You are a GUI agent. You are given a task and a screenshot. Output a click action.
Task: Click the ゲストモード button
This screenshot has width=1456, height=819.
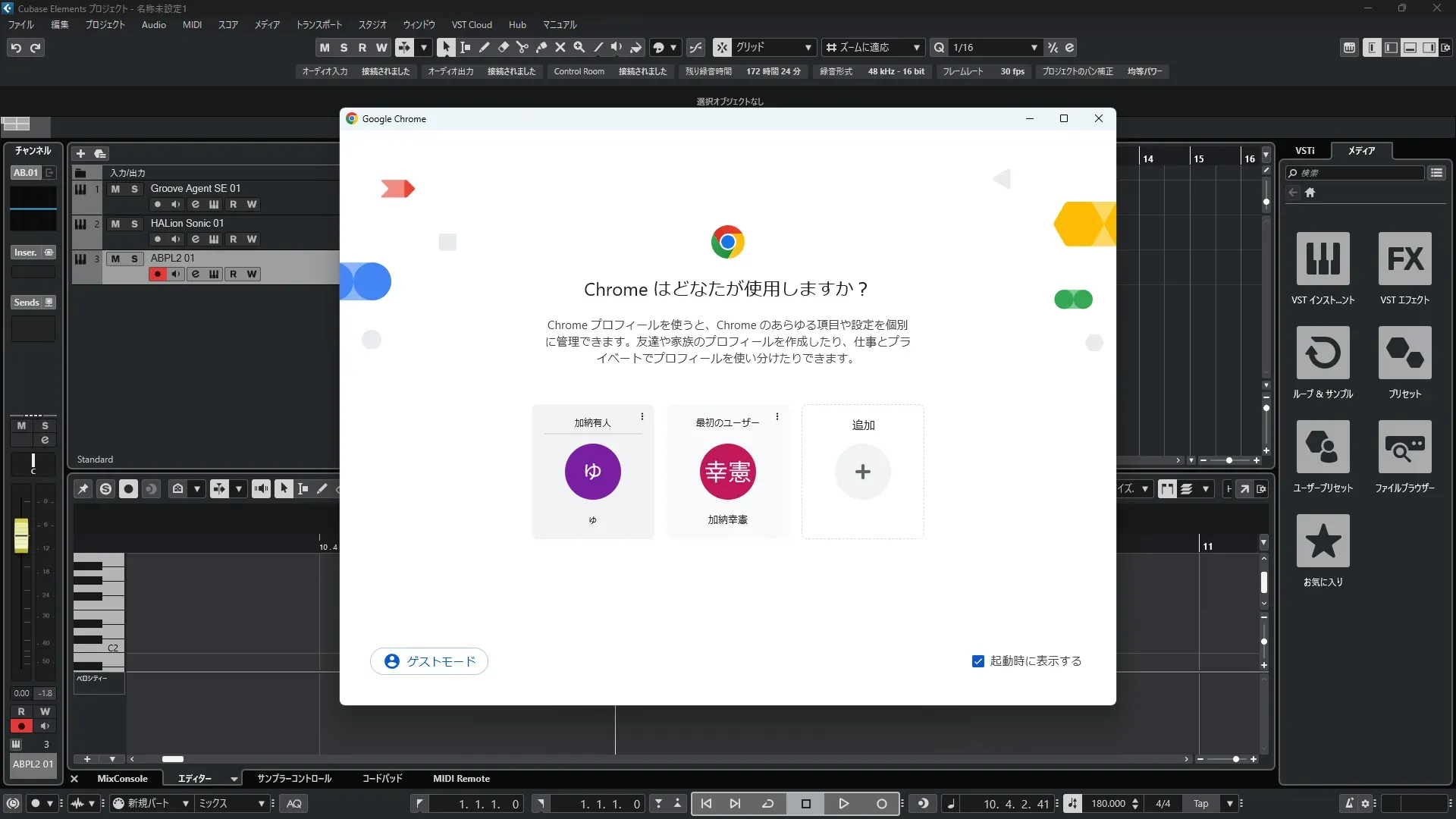click(x=429, y=661)
